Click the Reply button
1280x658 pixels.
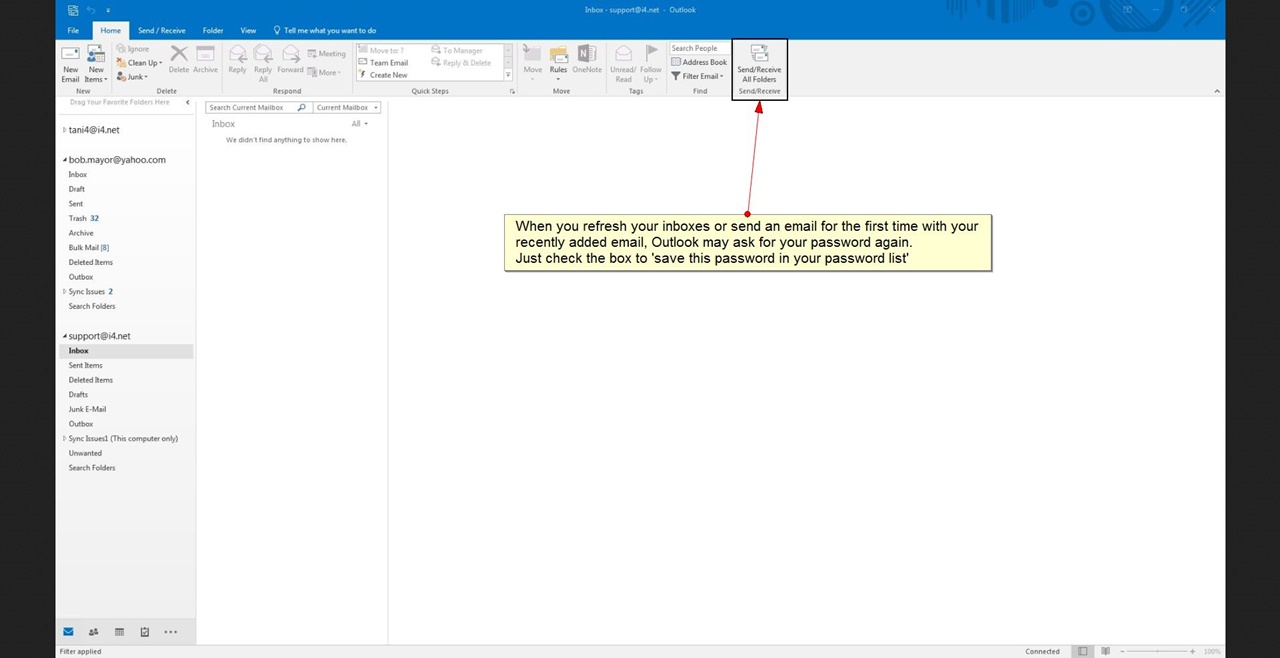237,60
